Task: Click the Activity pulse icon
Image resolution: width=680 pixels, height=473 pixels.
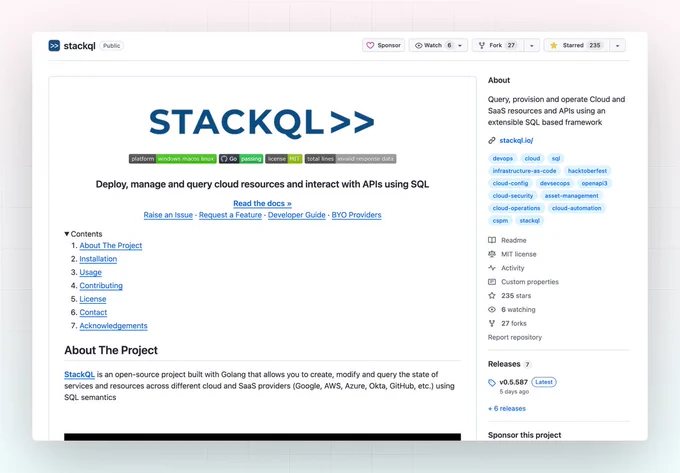Action: (x=492, y=268)
